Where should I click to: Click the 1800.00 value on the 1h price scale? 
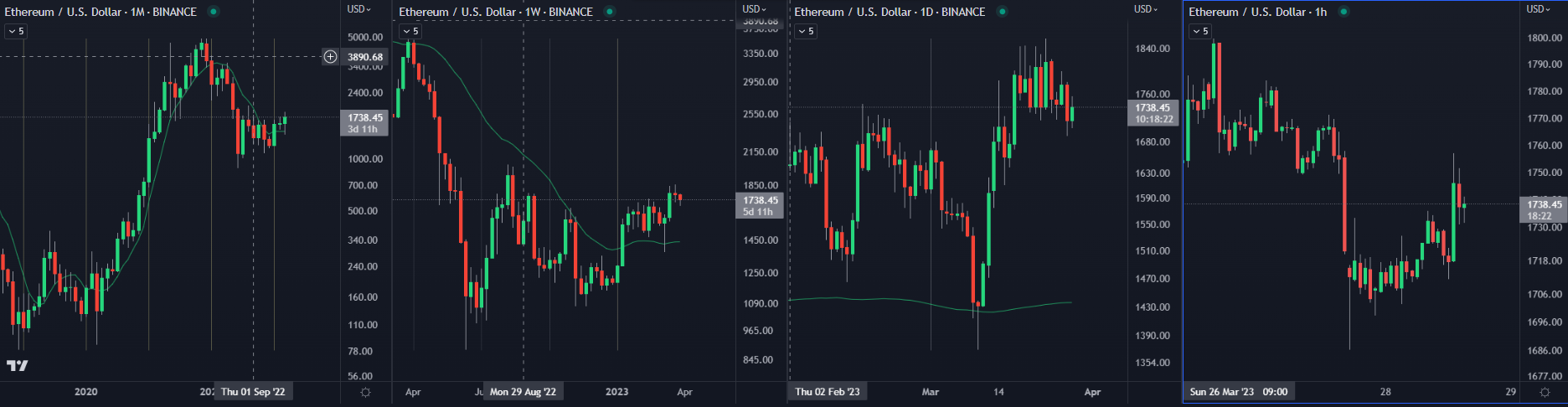(x=1545, y=38)
